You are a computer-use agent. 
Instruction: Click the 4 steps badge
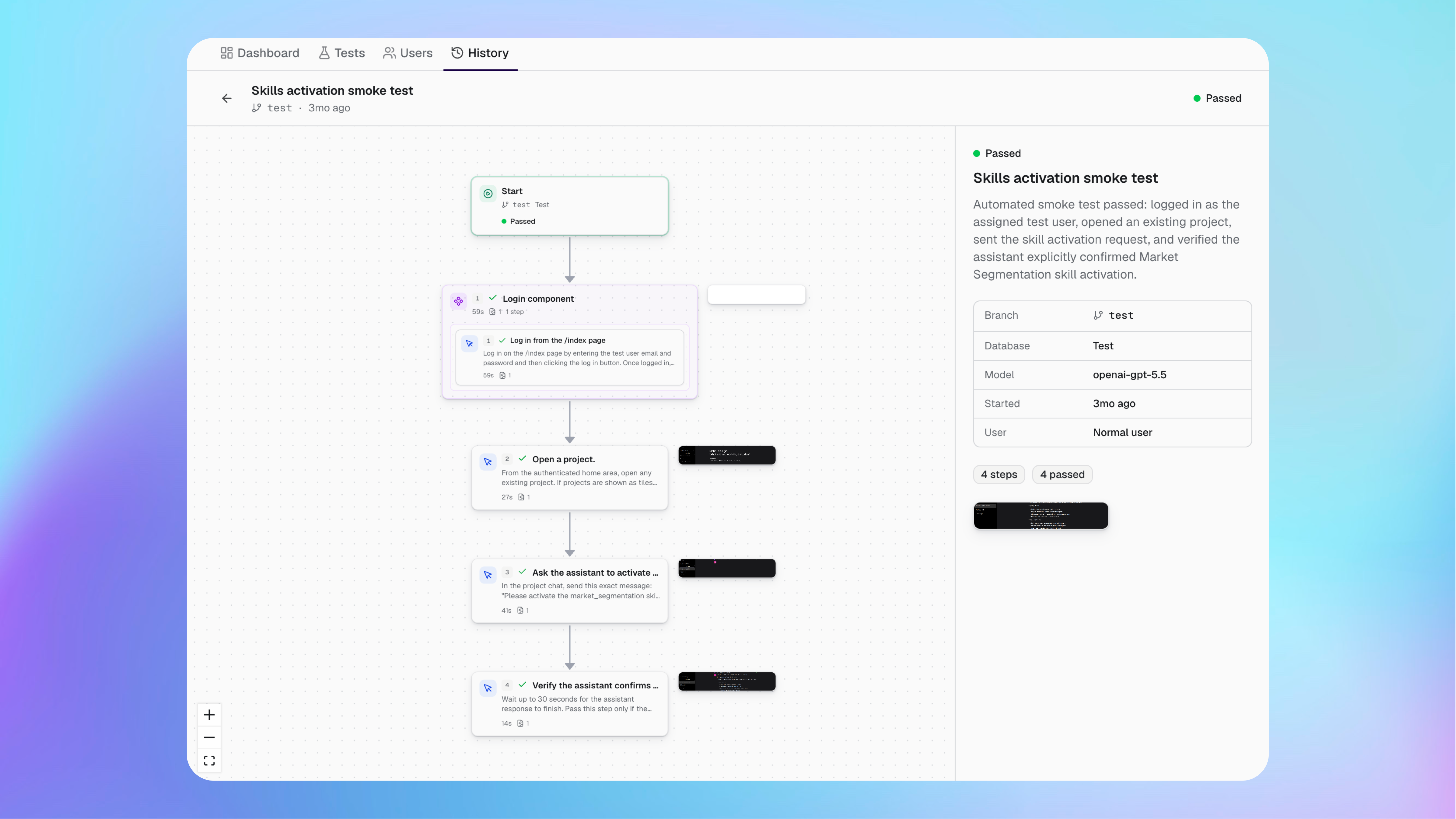tap(999, 475)
